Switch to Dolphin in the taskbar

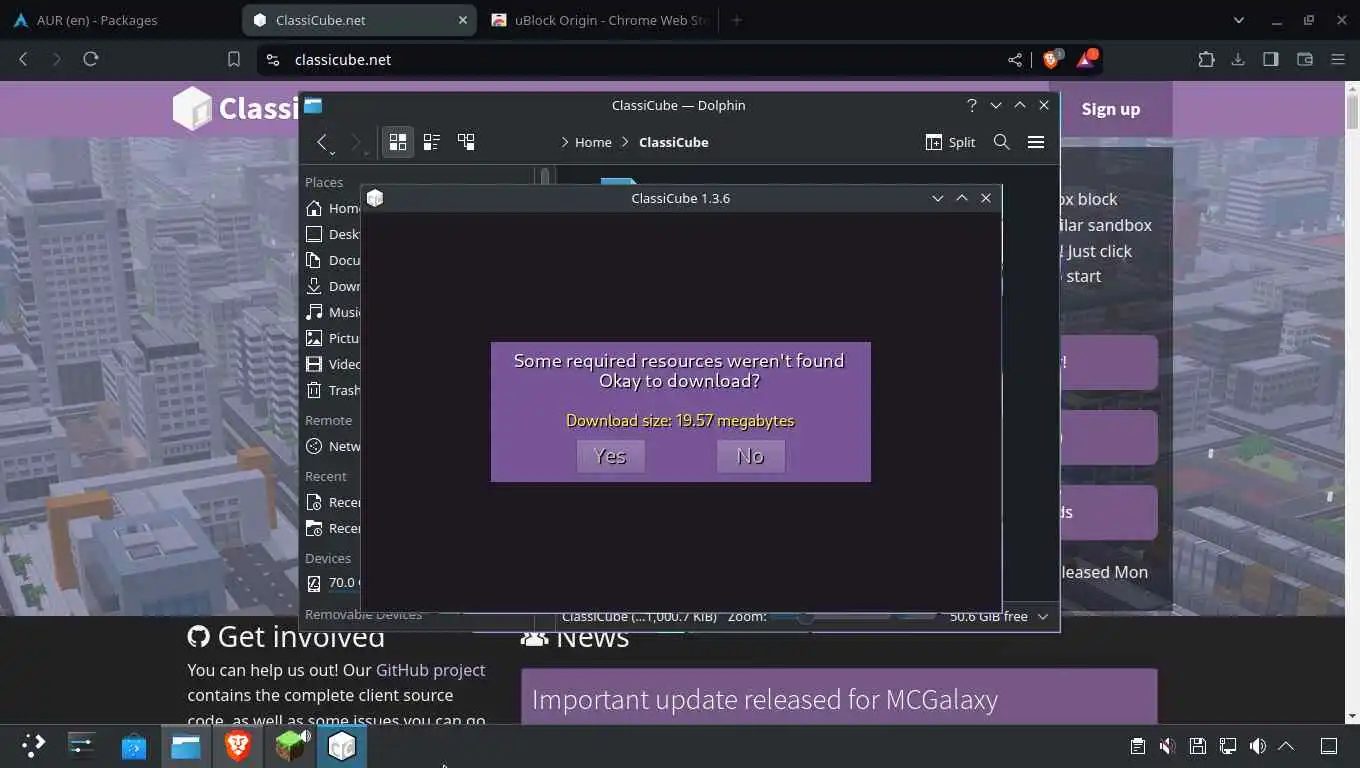[185, 745]
